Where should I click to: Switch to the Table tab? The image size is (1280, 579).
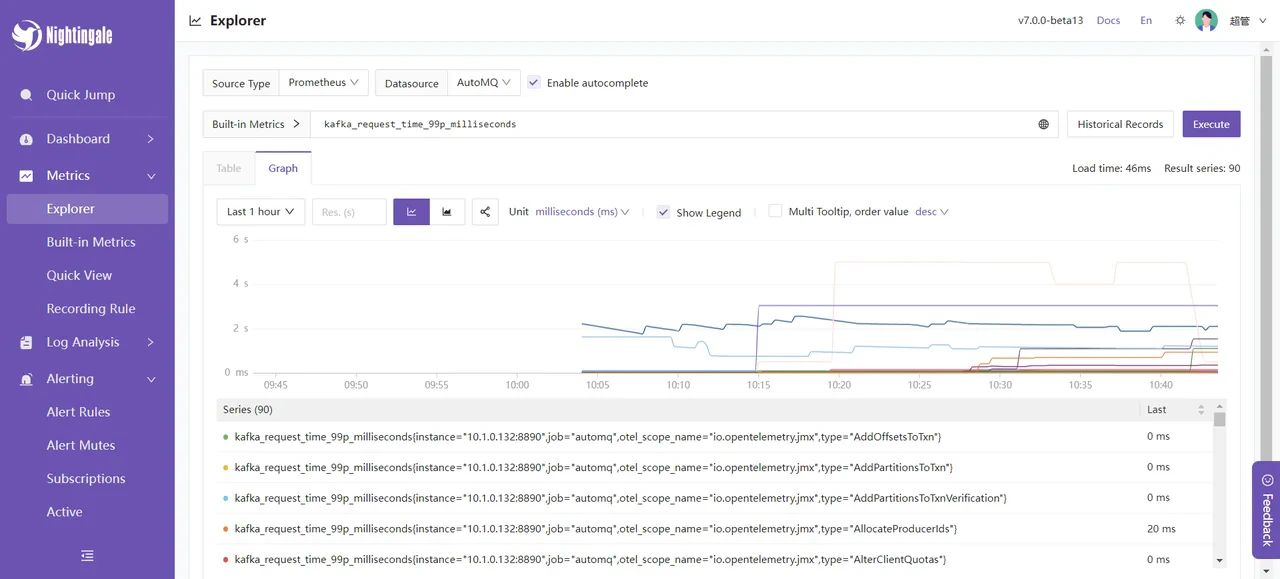(x=228, y=168)
